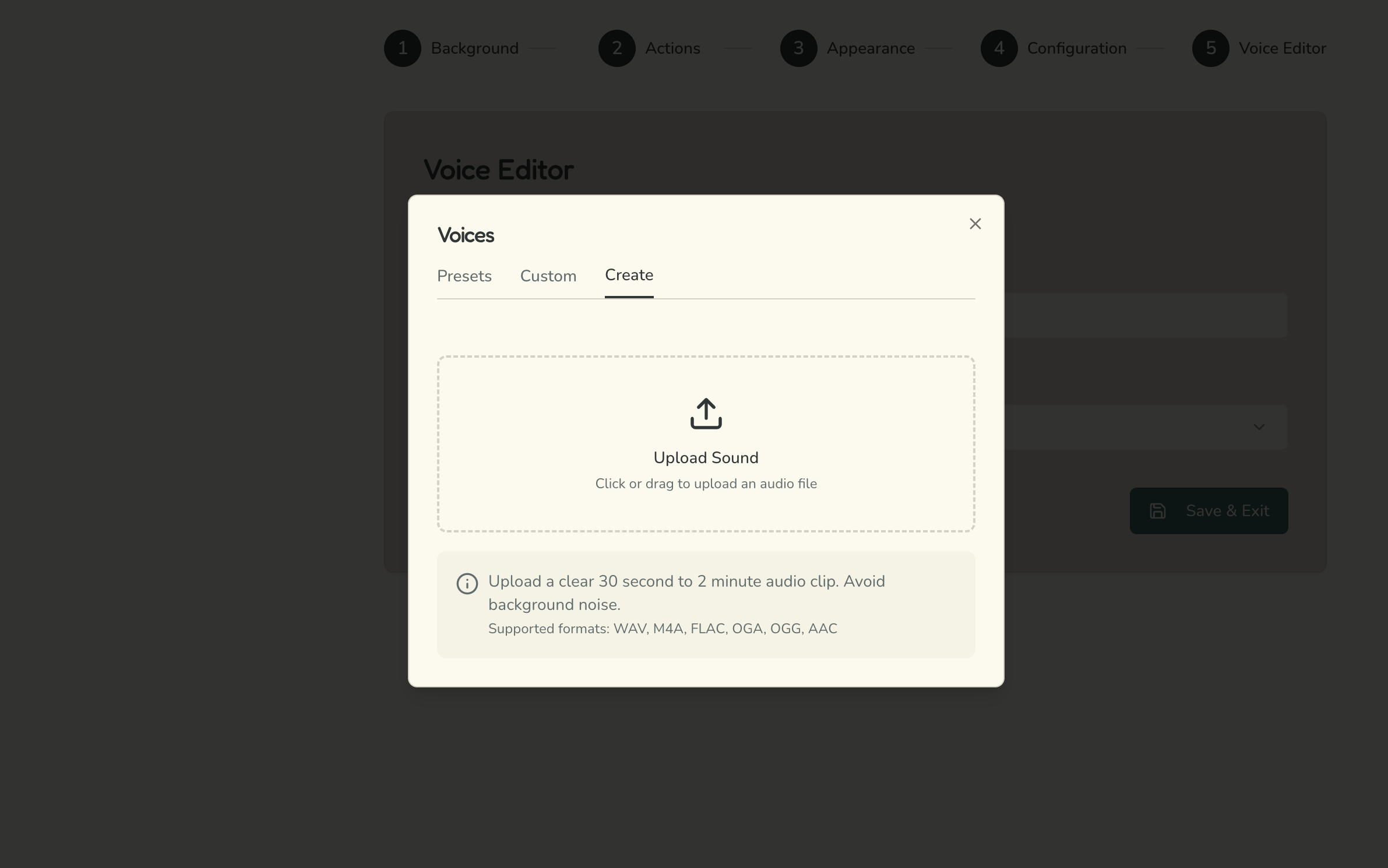
Task: Click the save disk icon
Action: (1157, 511)
